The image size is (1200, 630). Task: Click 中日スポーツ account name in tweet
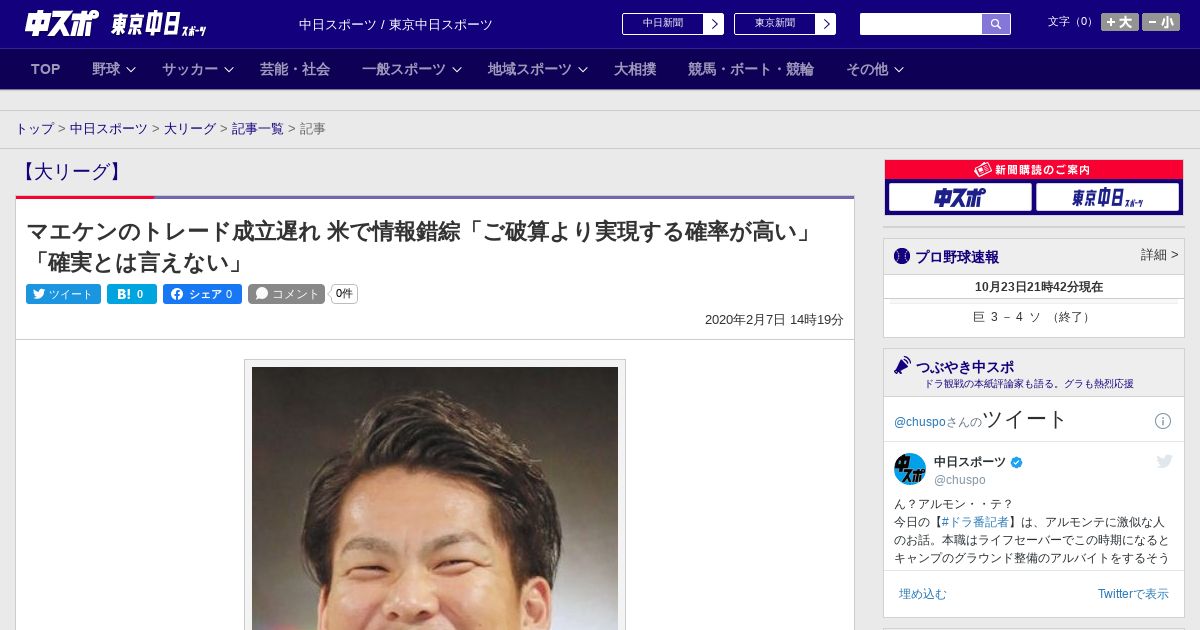click(x=970, y=462)
